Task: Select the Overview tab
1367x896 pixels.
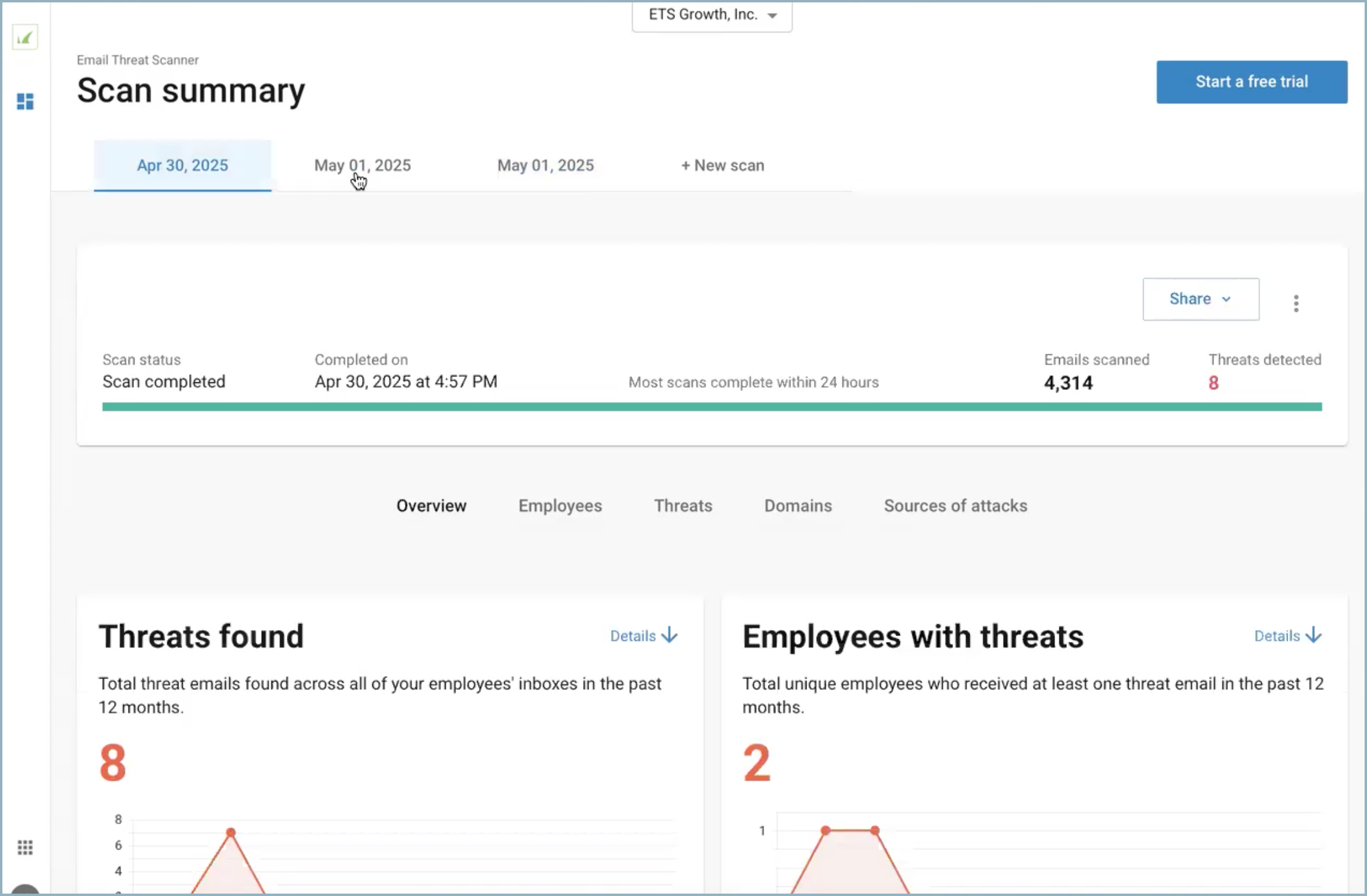Action: (431, 506)
